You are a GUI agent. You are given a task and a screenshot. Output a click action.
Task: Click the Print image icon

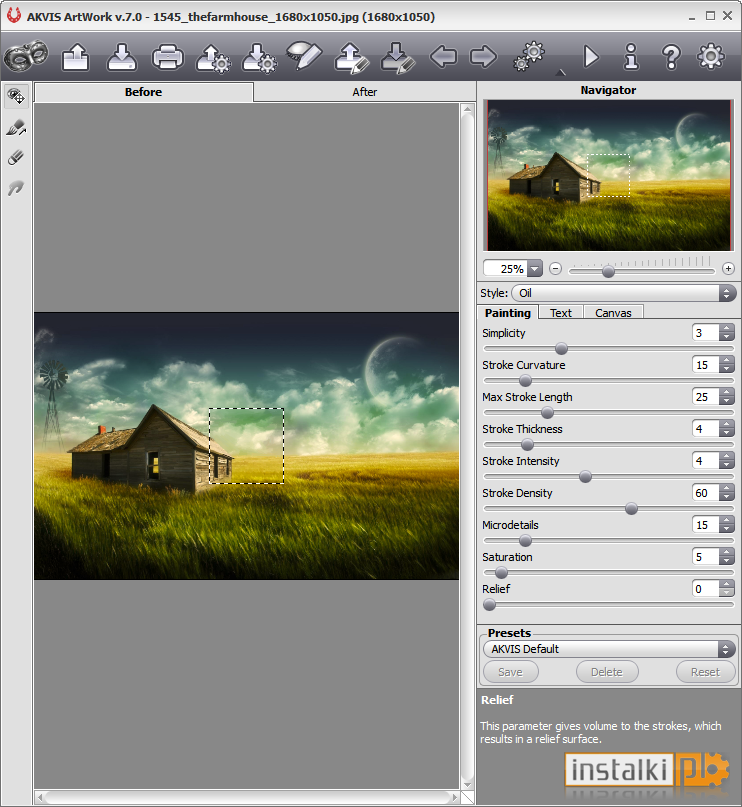pos(167,57)
